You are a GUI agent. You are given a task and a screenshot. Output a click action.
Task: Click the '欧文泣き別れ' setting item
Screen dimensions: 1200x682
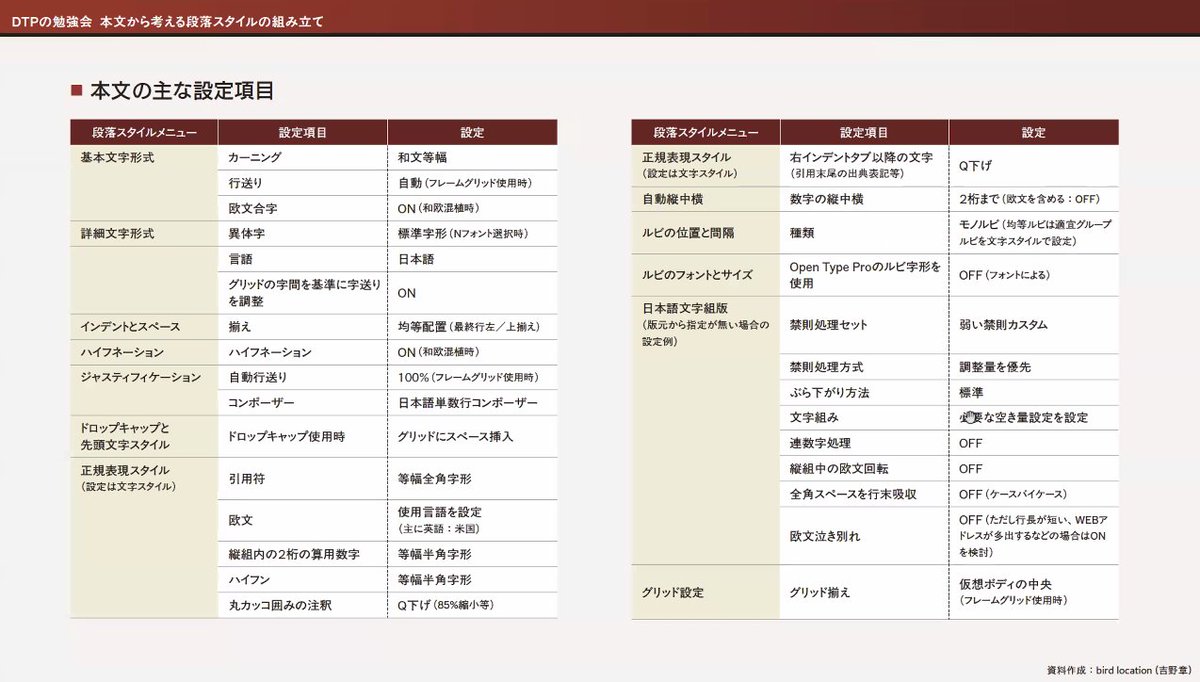tap(825, 536)
